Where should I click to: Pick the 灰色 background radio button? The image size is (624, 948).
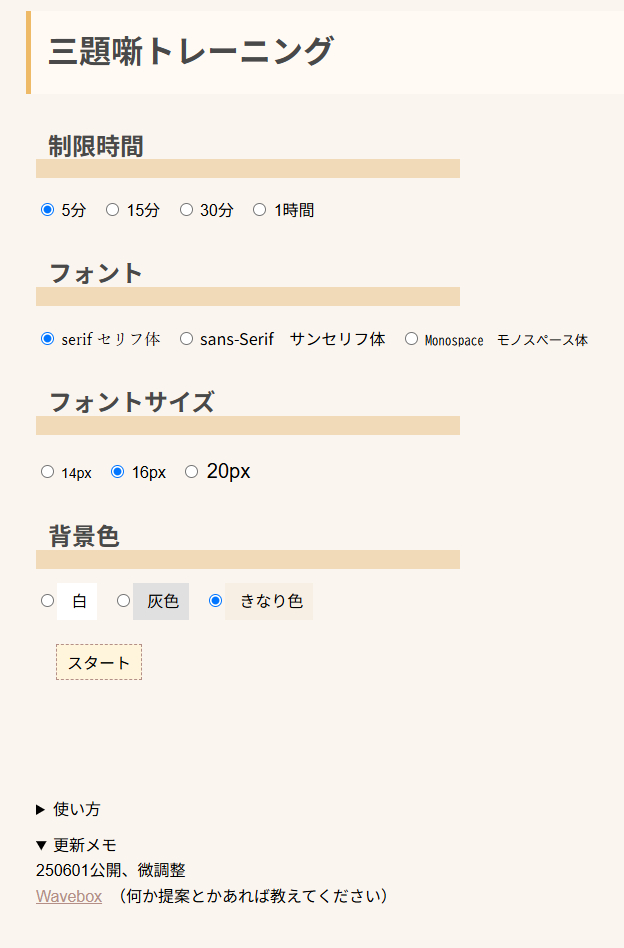[123, 600]
